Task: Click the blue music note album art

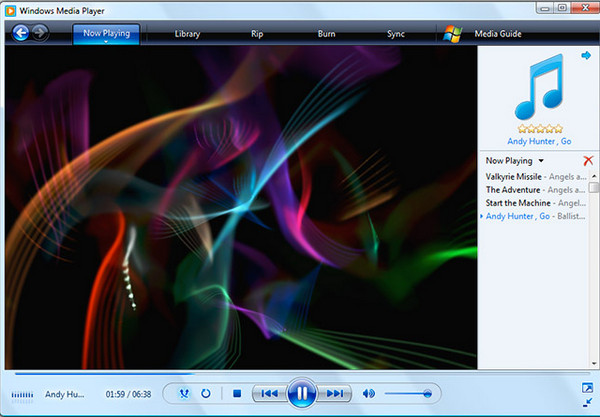Action: coord(540,87)
